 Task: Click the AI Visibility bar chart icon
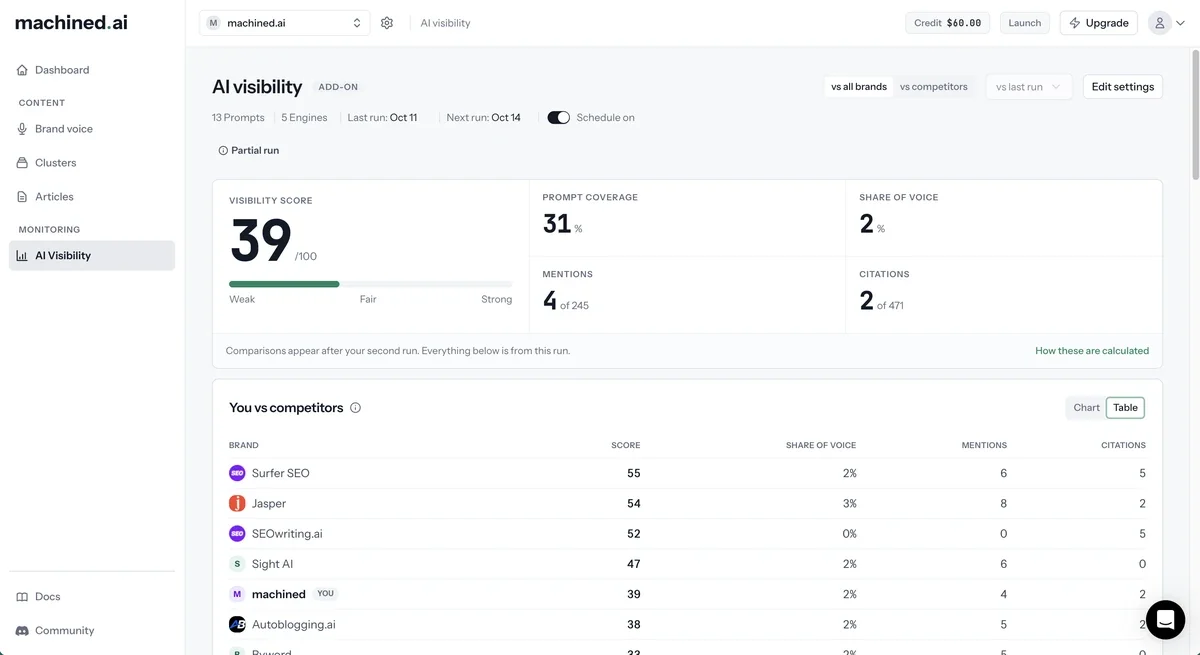pyautogui.click(x=22, y=256)
